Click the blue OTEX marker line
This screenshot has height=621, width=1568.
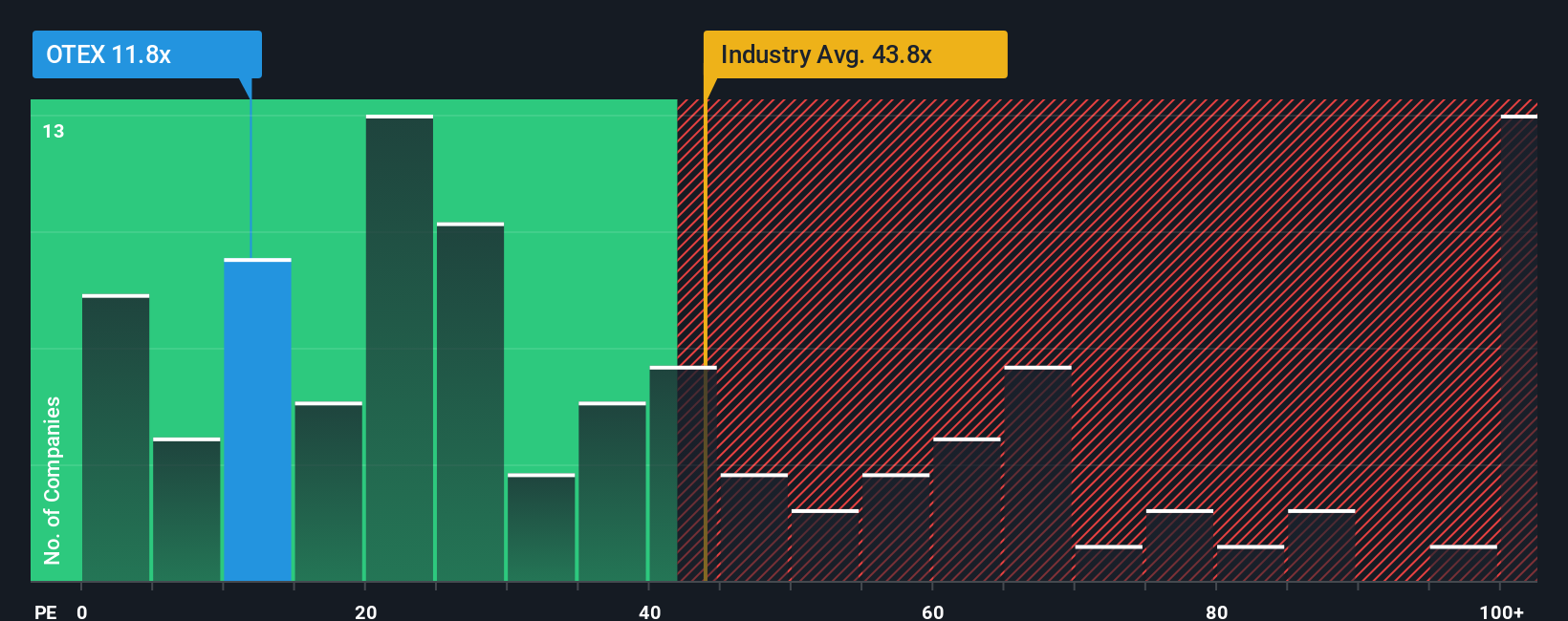tap(250, 179)
